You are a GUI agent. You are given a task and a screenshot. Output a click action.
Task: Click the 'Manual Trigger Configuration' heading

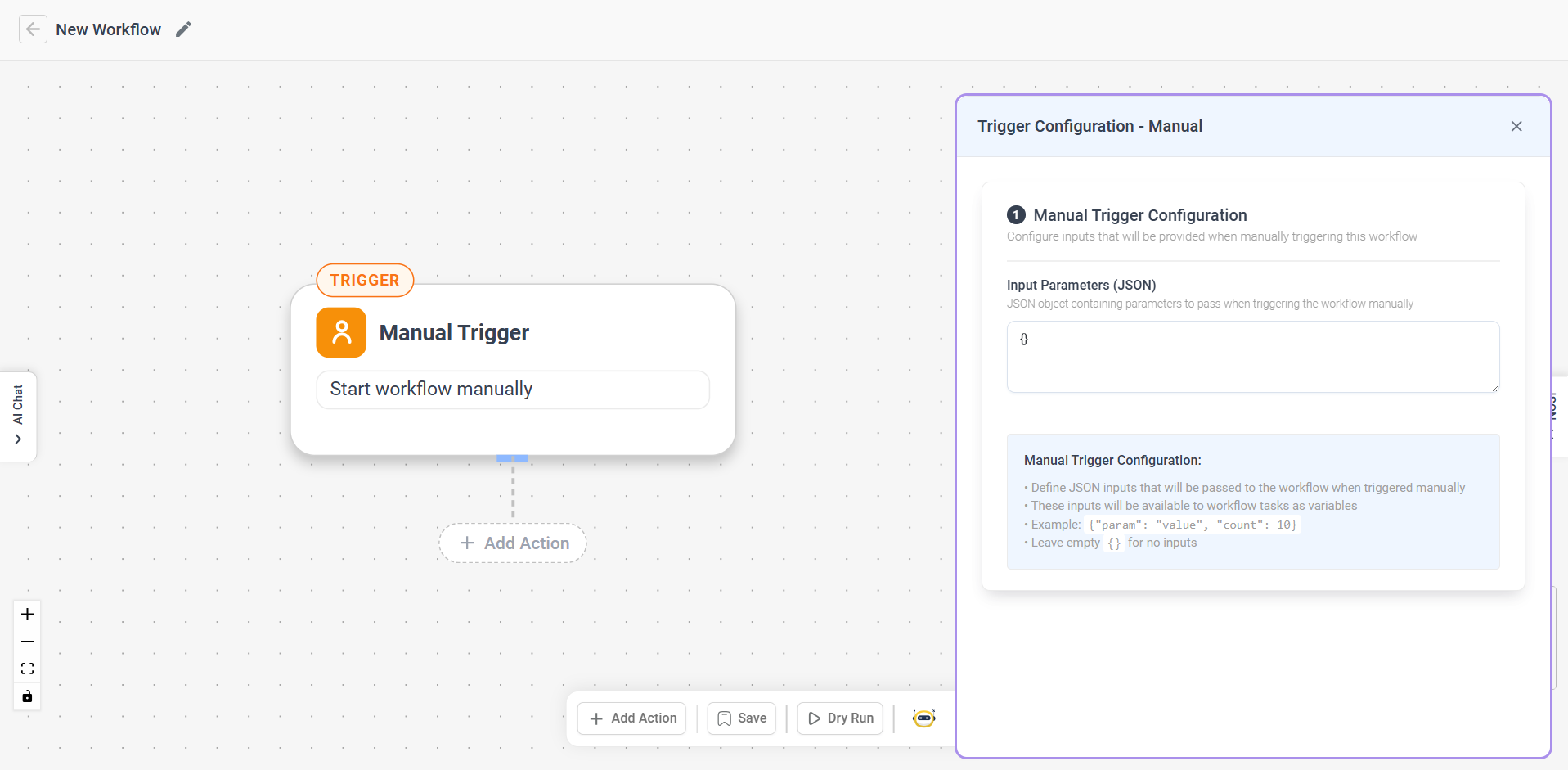1140,215
